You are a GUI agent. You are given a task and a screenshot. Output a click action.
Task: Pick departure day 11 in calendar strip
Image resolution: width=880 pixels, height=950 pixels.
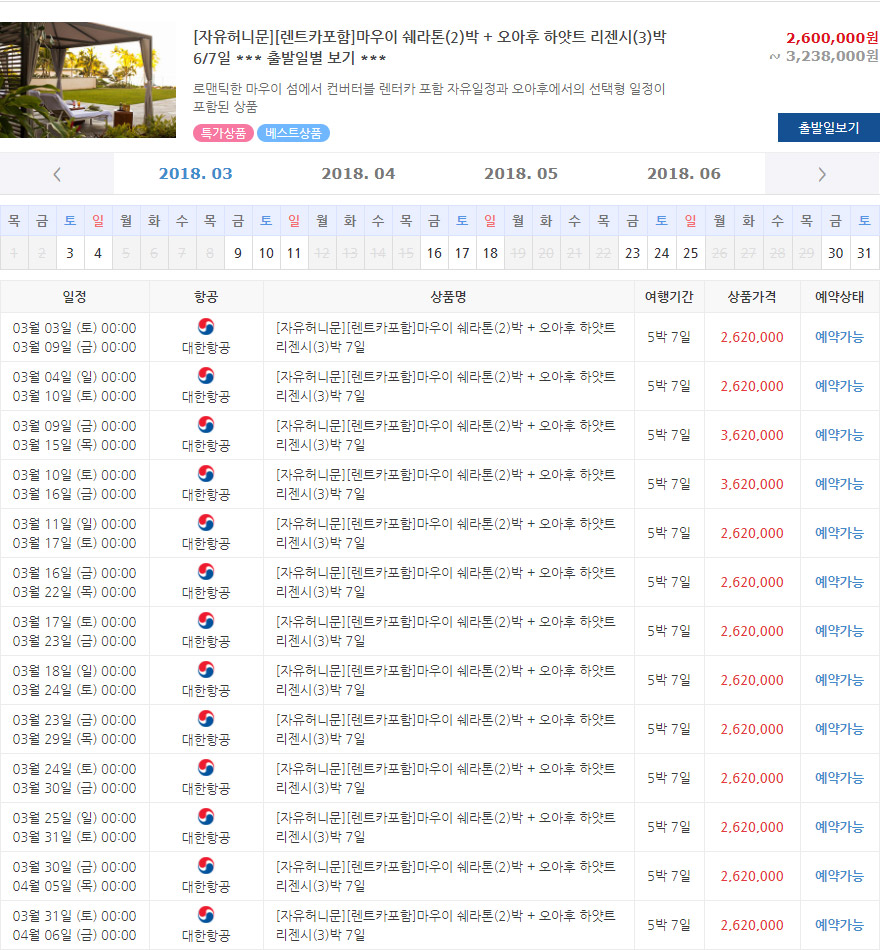(294, 253)
